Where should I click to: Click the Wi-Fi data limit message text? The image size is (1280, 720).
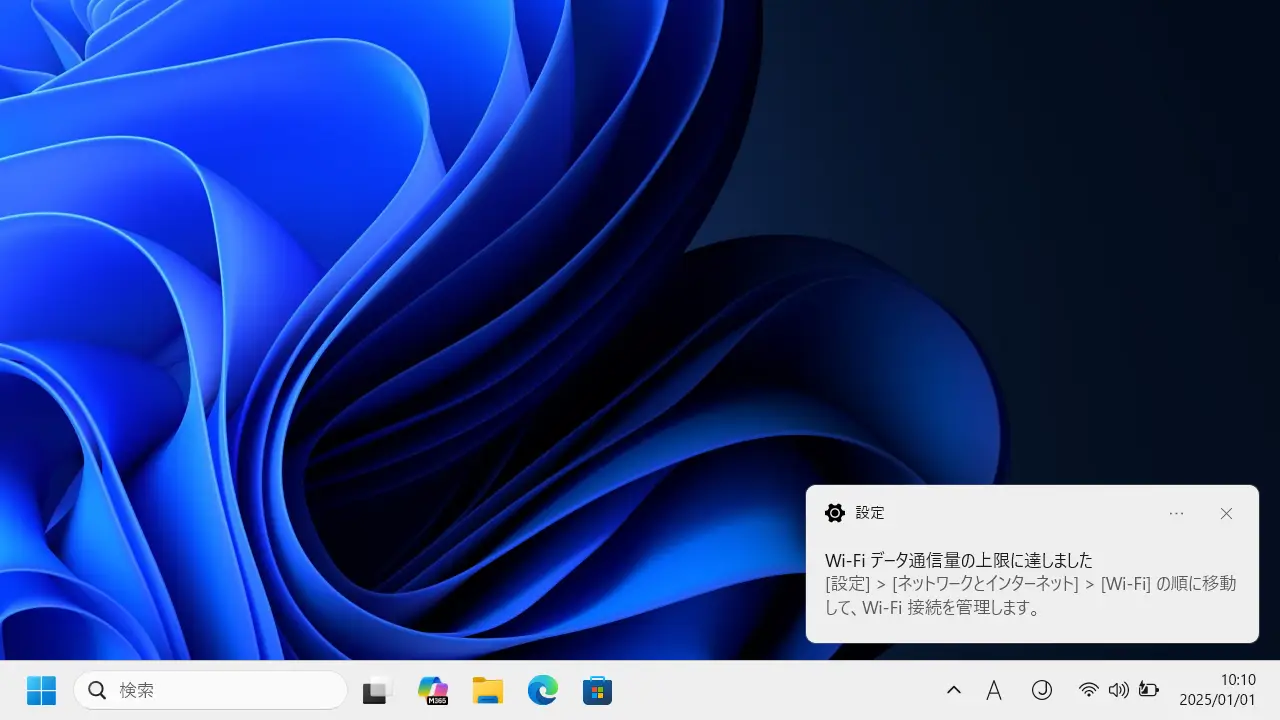point(957,560)
